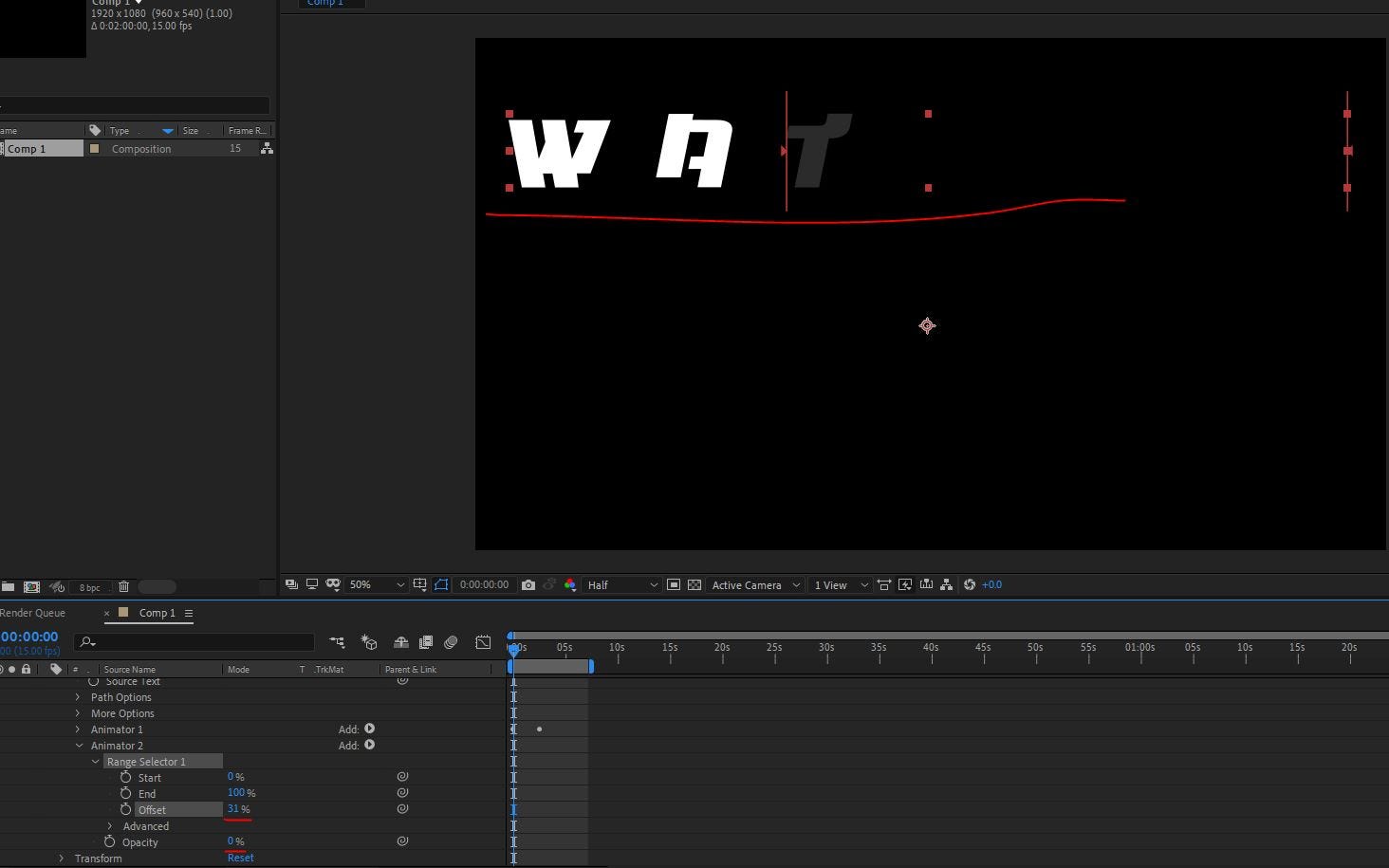
Task: Open Animator 1 Add menu arrow
Action: pyautogui.click(x=370, y=729)
